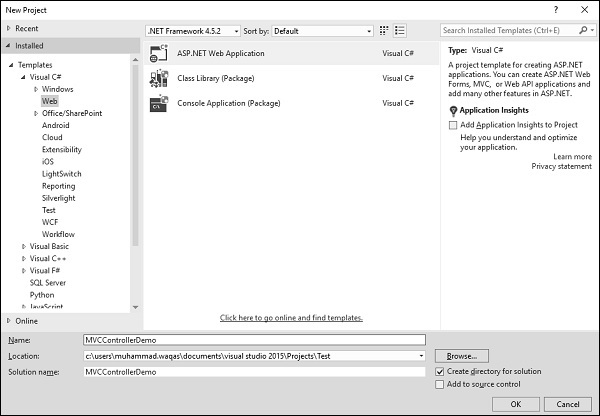Click the Cancel button
The height and width of the screenshot is (416, 600).
(568, 404)
